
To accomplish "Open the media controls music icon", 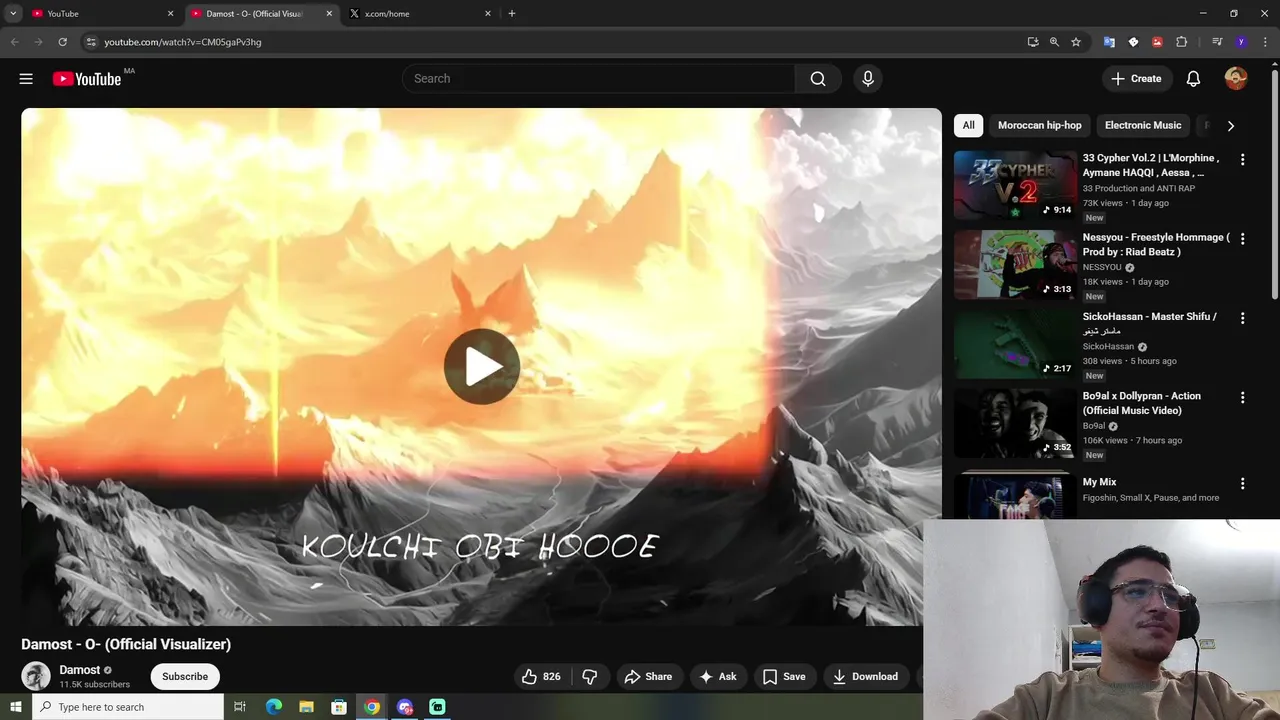I will pos(1217,42).
